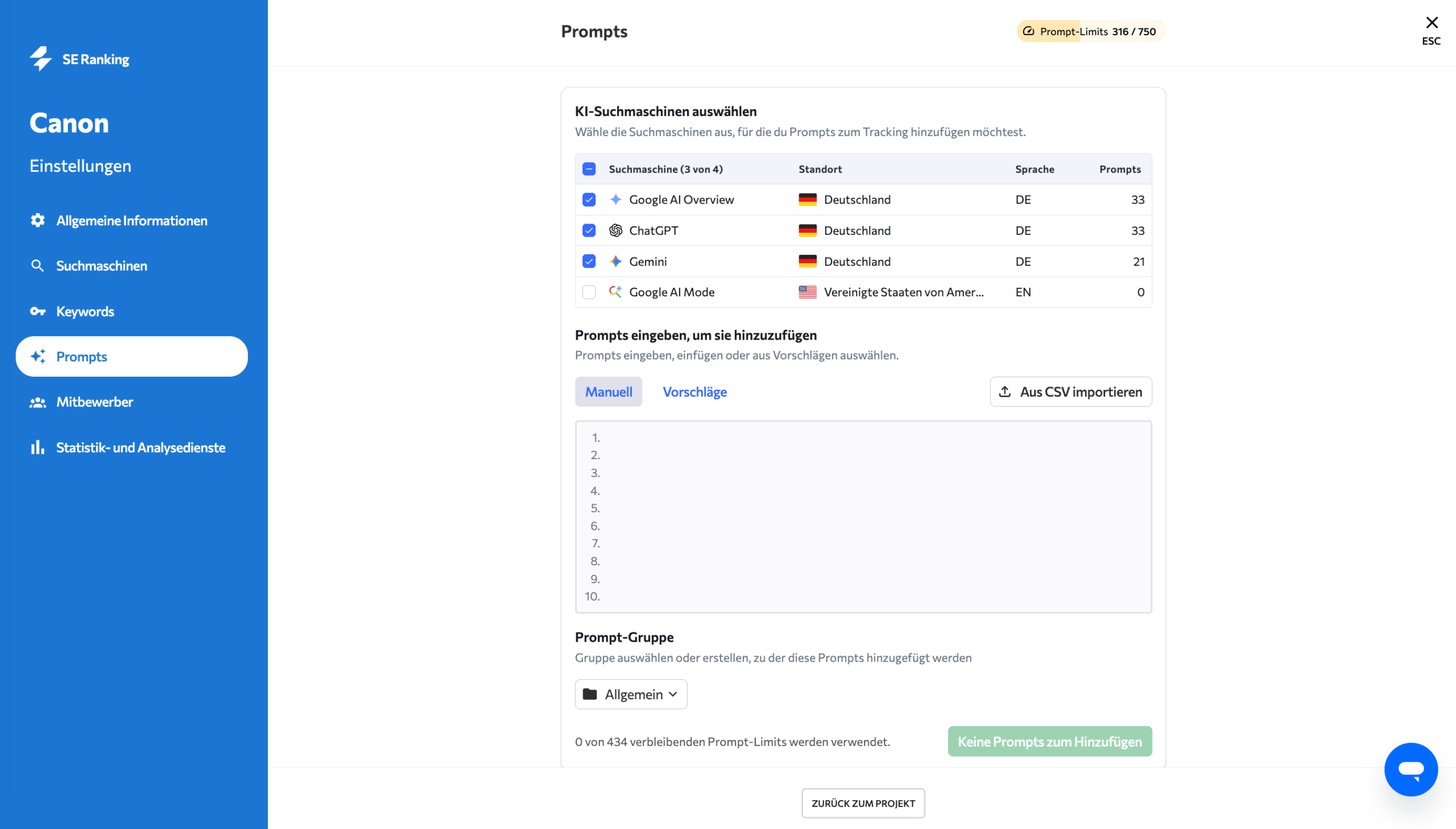Uncheck ChatGPT checkbox
The height and width of the screenshot is (829, 1456).
(x=589, y=230)
